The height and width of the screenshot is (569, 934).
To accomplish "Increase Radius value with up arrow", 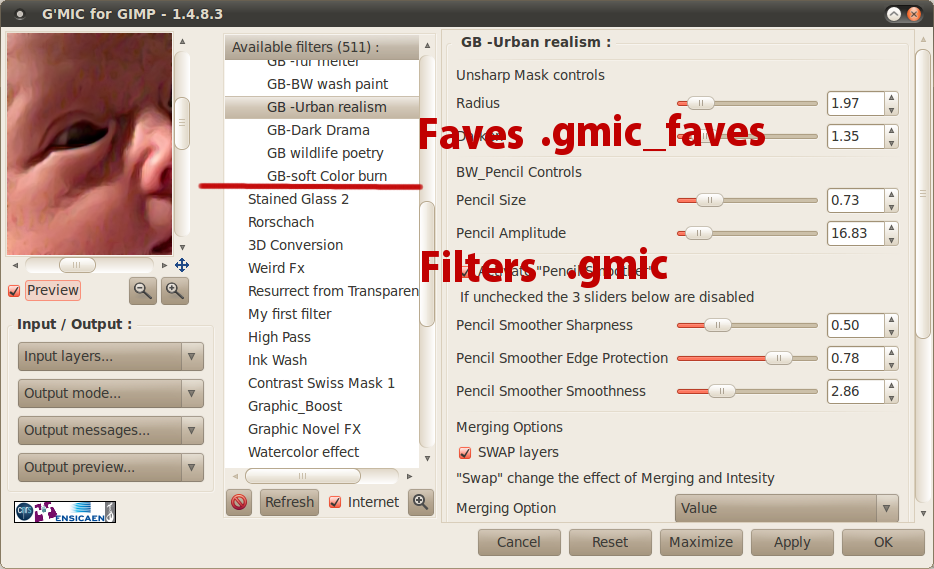I will [891, 98].
